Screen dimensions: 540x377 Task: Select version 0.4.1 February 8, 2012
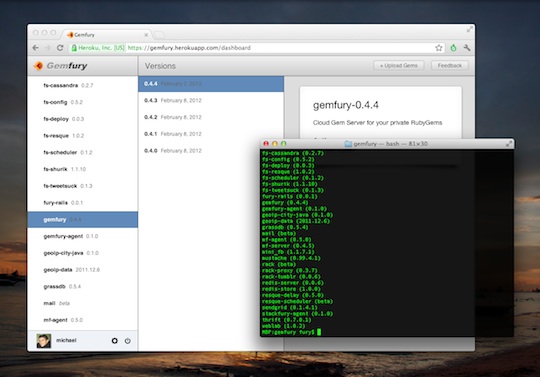pyautogui.click(x=211, y=134)
